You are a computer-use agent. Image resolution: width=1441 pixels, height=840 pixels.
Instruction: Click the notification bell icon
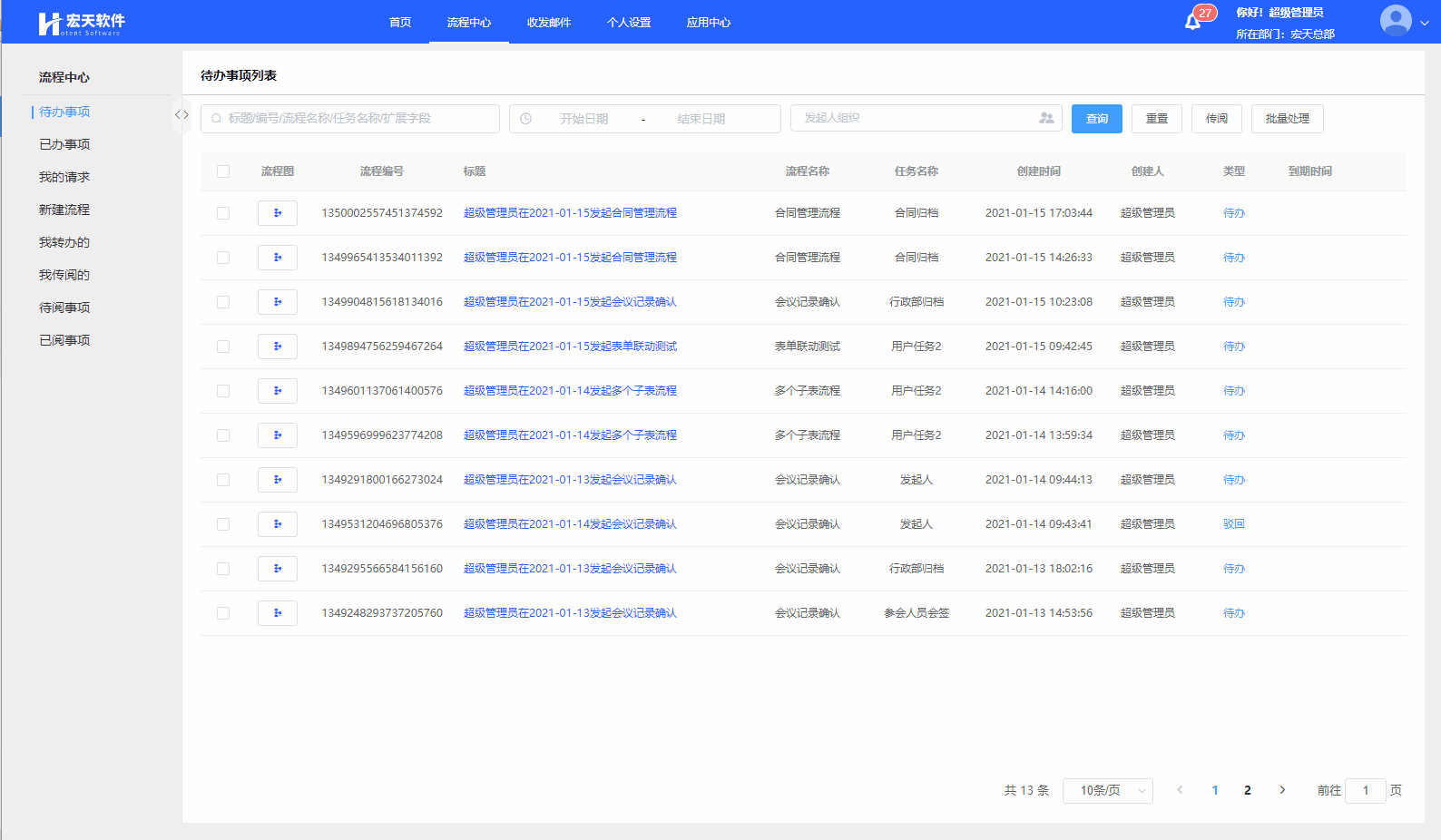(1192, 22)
